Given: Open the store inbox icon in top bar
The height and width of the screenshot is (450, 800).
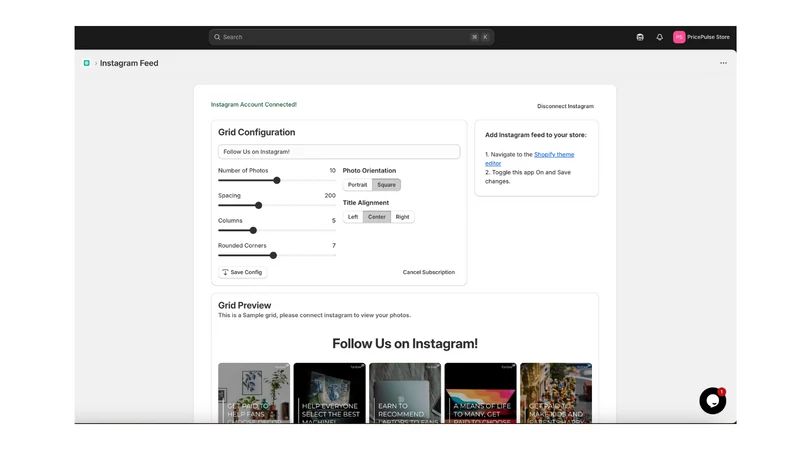Looking at the screenshot, I should tap(640, 37).
